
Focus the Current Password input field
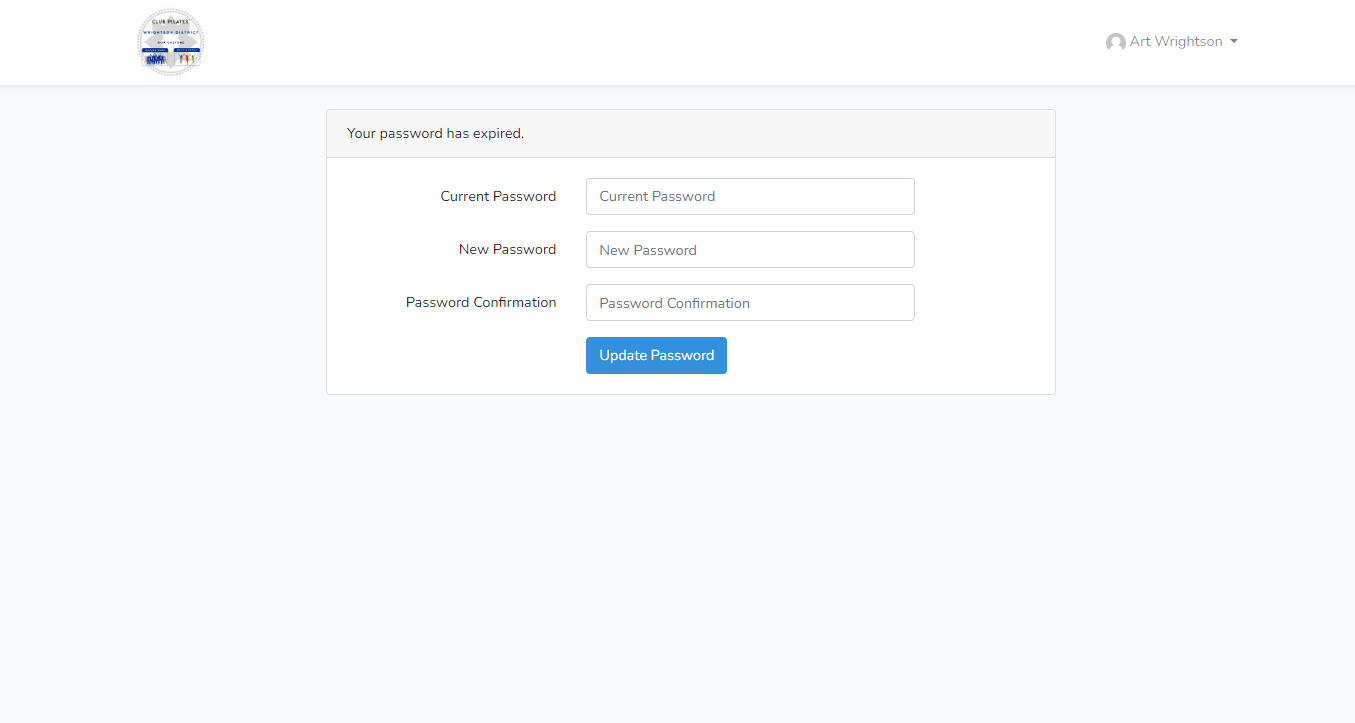[x=750, y=196]
